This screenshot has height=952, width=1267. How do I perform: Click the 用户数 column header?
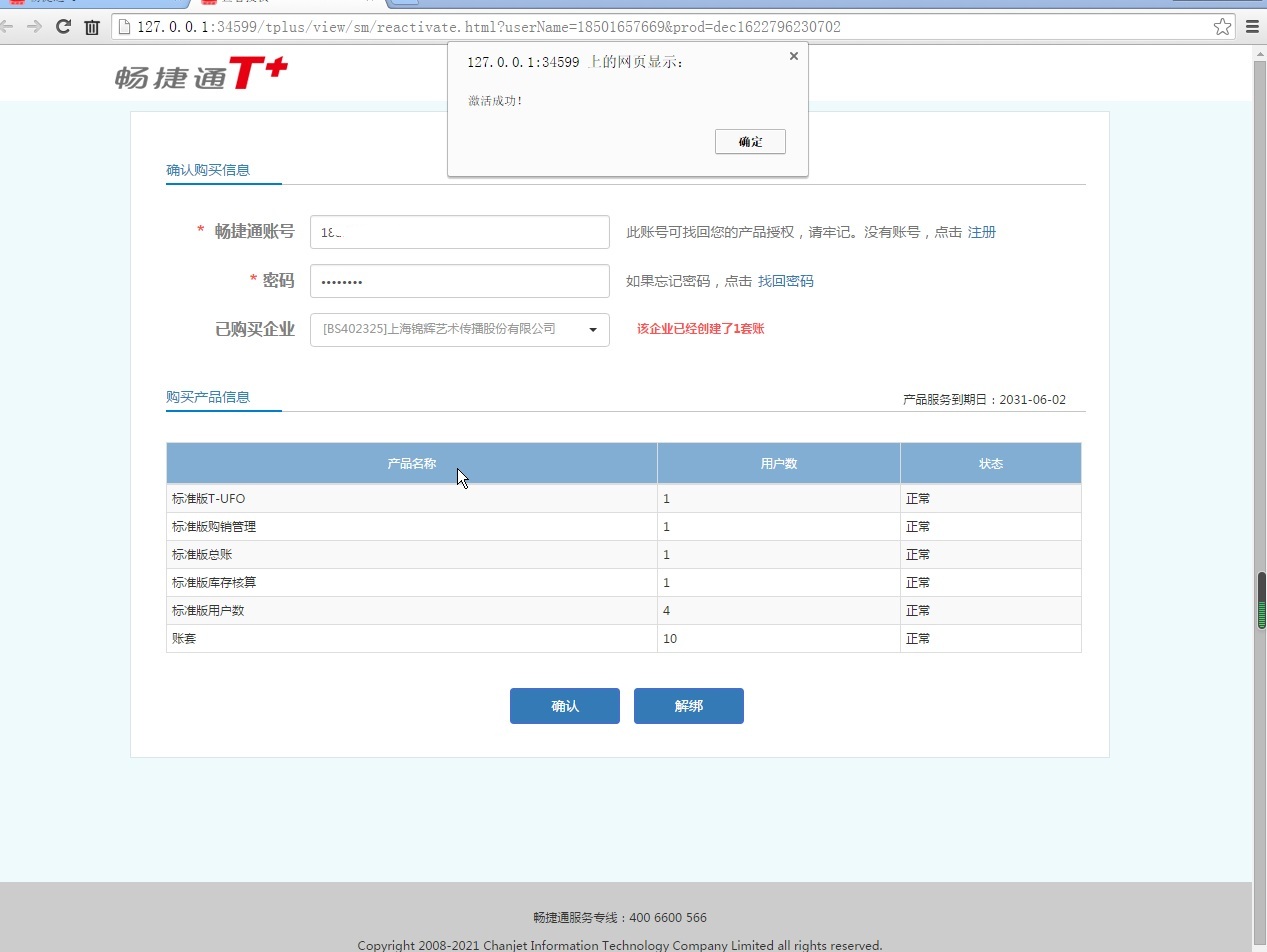coord(779,463)
